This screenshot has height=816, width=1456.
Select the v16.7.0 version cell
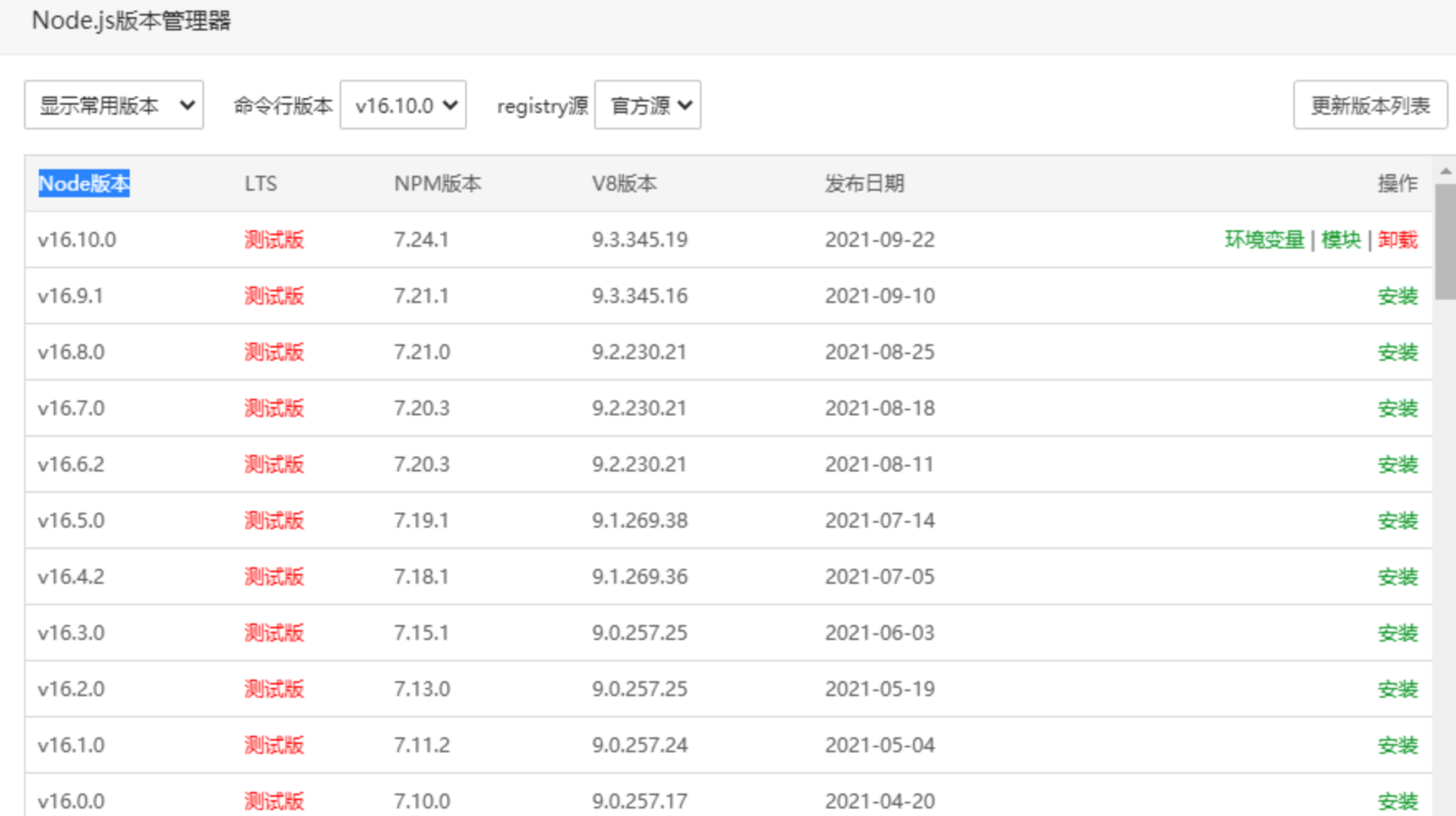tap(71, 408)
